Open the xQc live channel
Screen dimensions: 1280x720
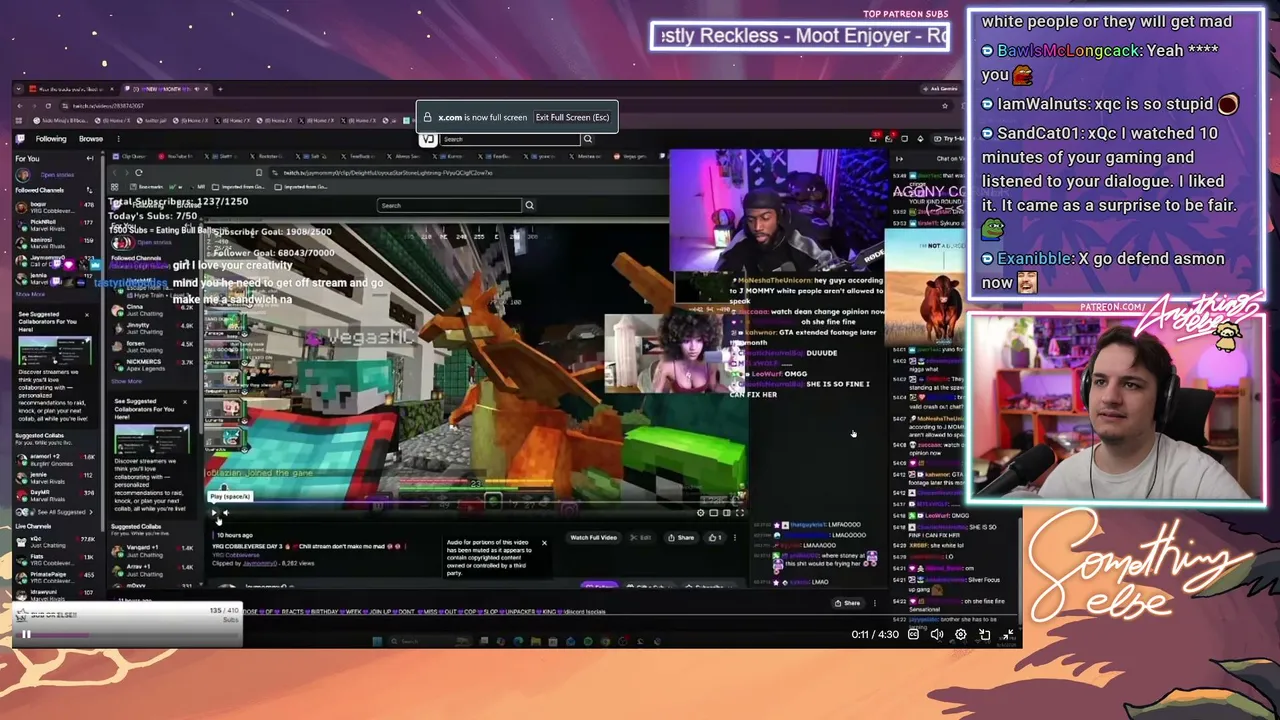55,540
